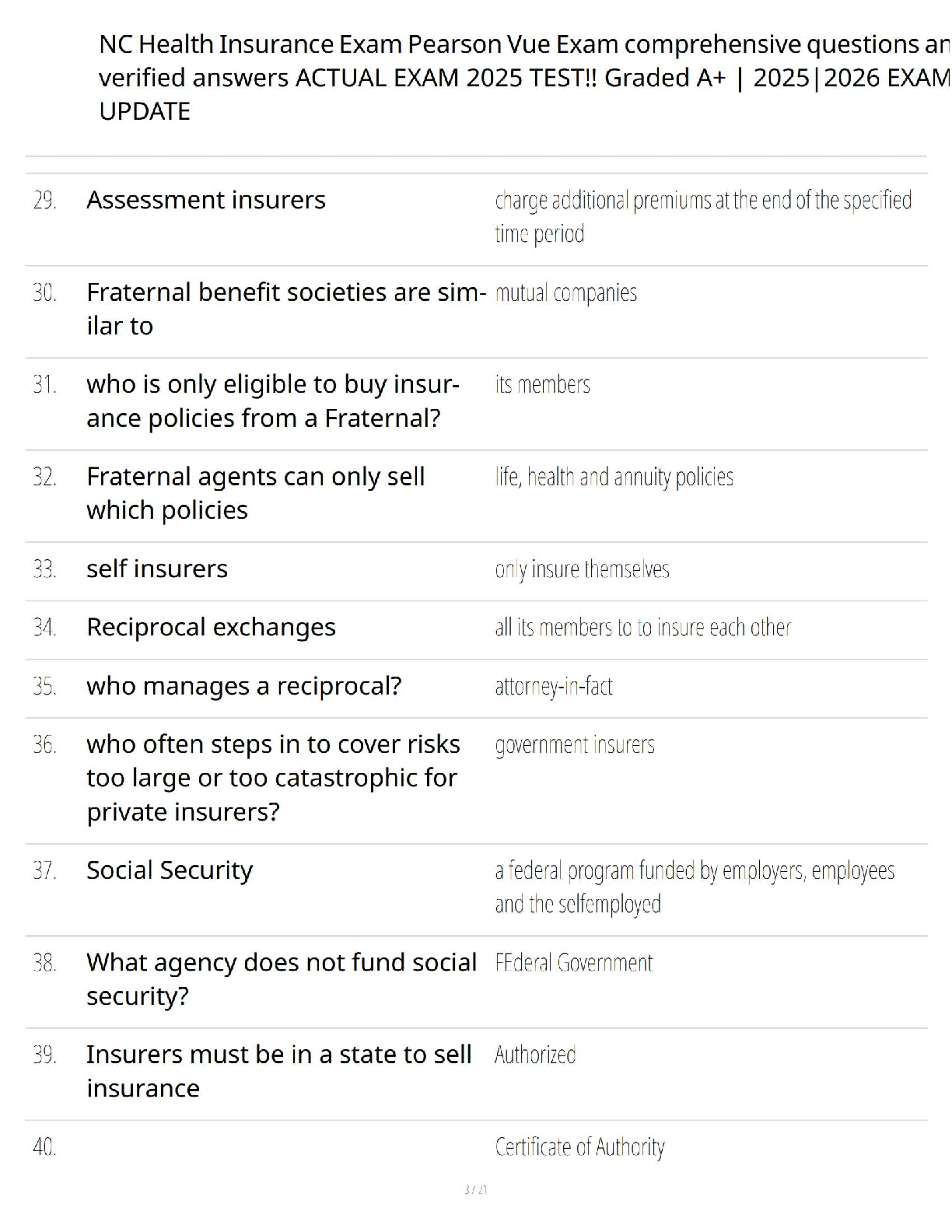Click the document title heading text
The width and height of the screenshot is (952, 1232).
523,78
